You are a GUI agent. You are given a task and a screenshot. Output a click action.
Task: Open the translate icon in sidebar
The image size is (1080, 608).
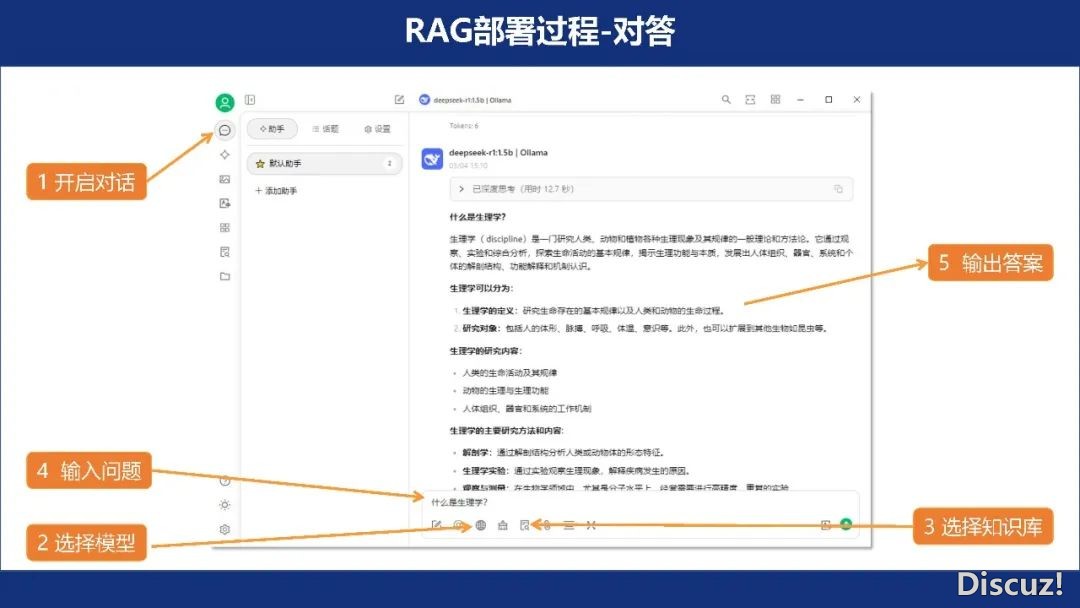[x=225, y=203]
